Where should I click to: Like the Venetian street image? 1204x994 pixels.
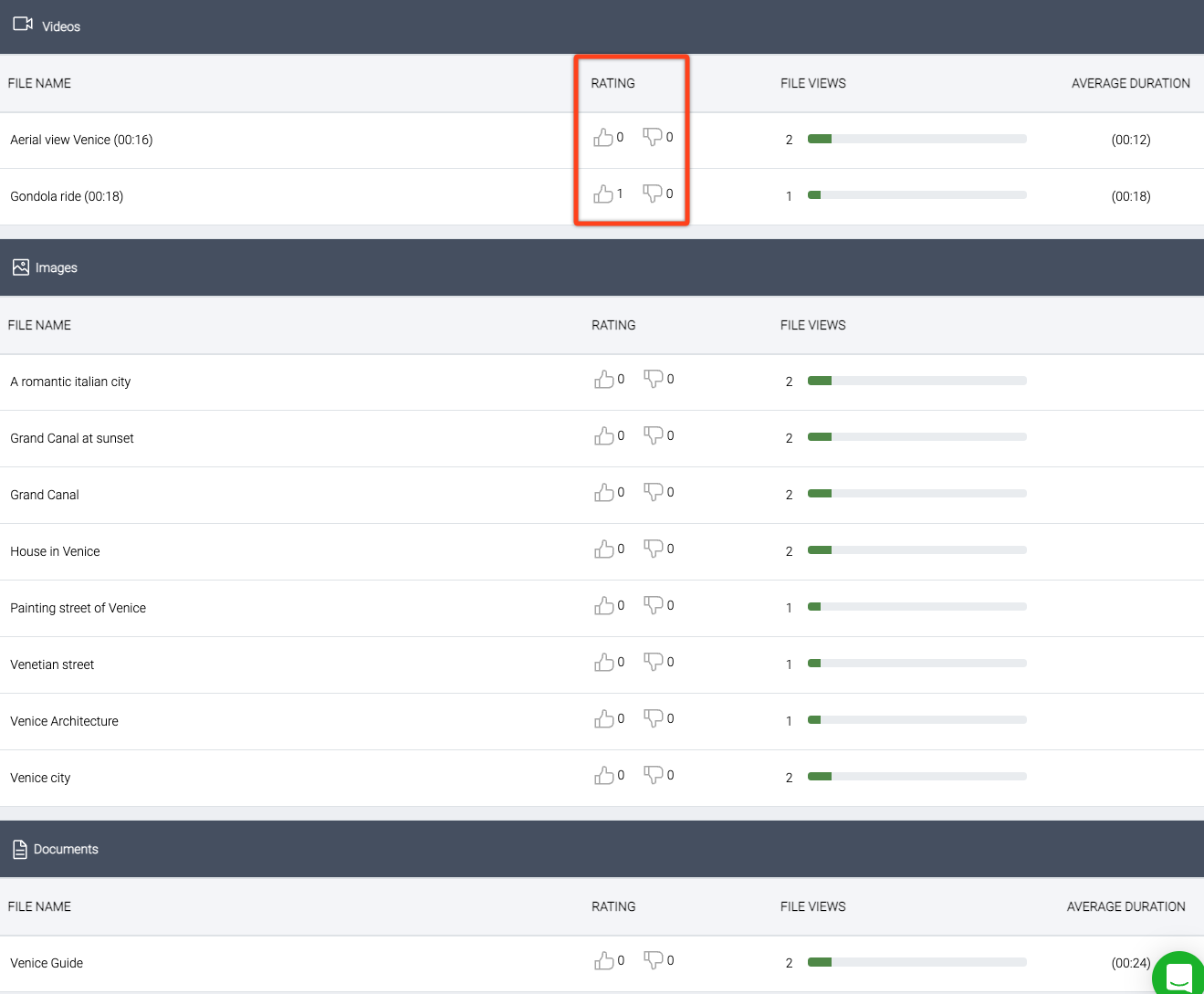[604, 663]
